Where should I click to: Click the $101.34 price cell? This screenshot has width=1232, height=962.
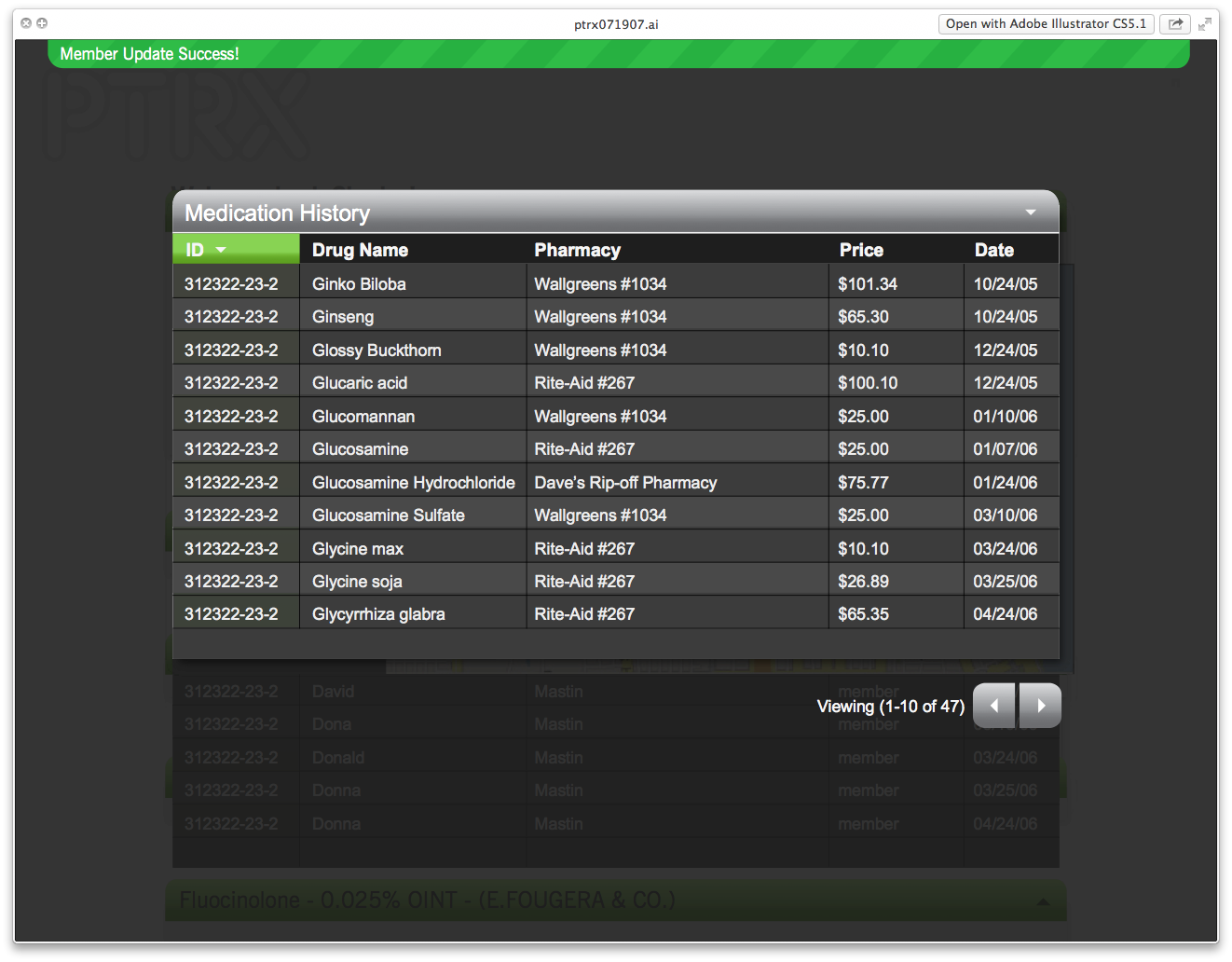click(x=868, y=284)
